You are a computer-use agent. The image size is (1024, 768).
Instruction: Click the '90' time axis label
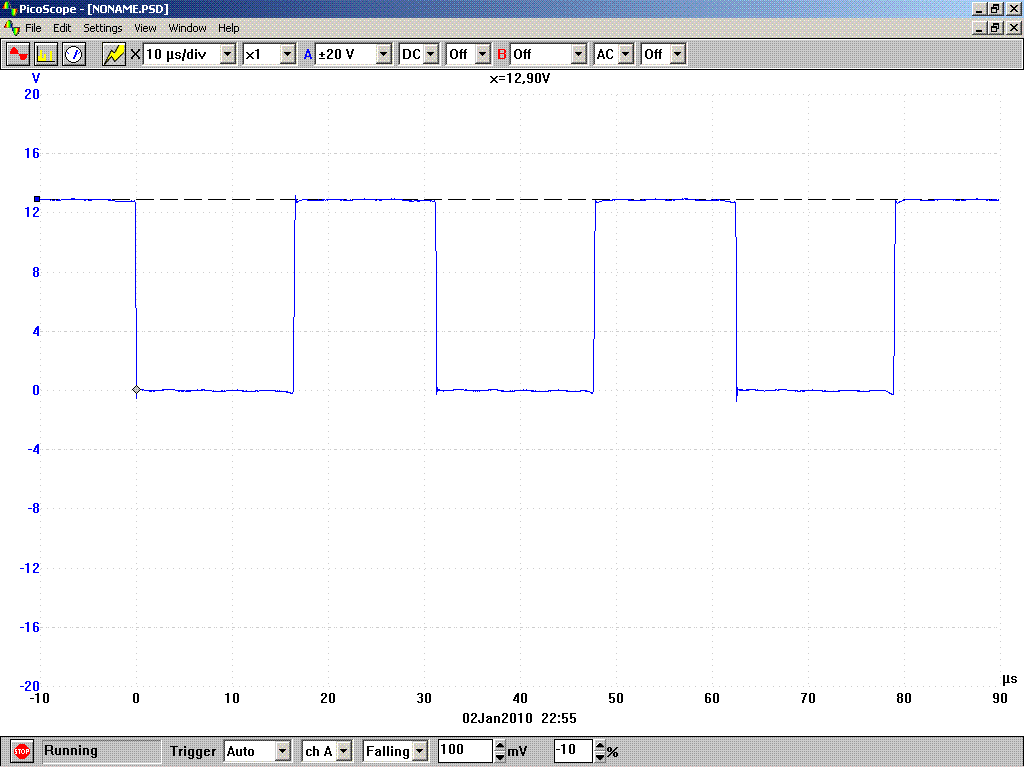1000,699
